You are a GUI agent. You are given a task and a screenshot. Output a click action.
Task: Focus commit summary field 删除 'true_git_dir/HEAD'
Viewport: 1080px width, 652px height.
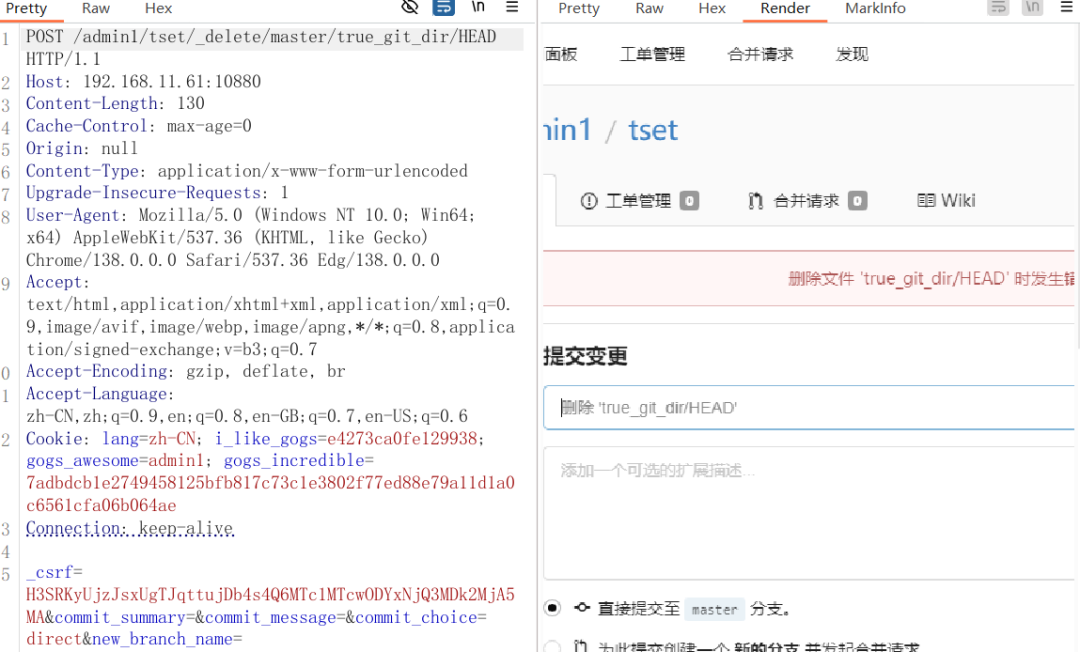click(809, 408)
